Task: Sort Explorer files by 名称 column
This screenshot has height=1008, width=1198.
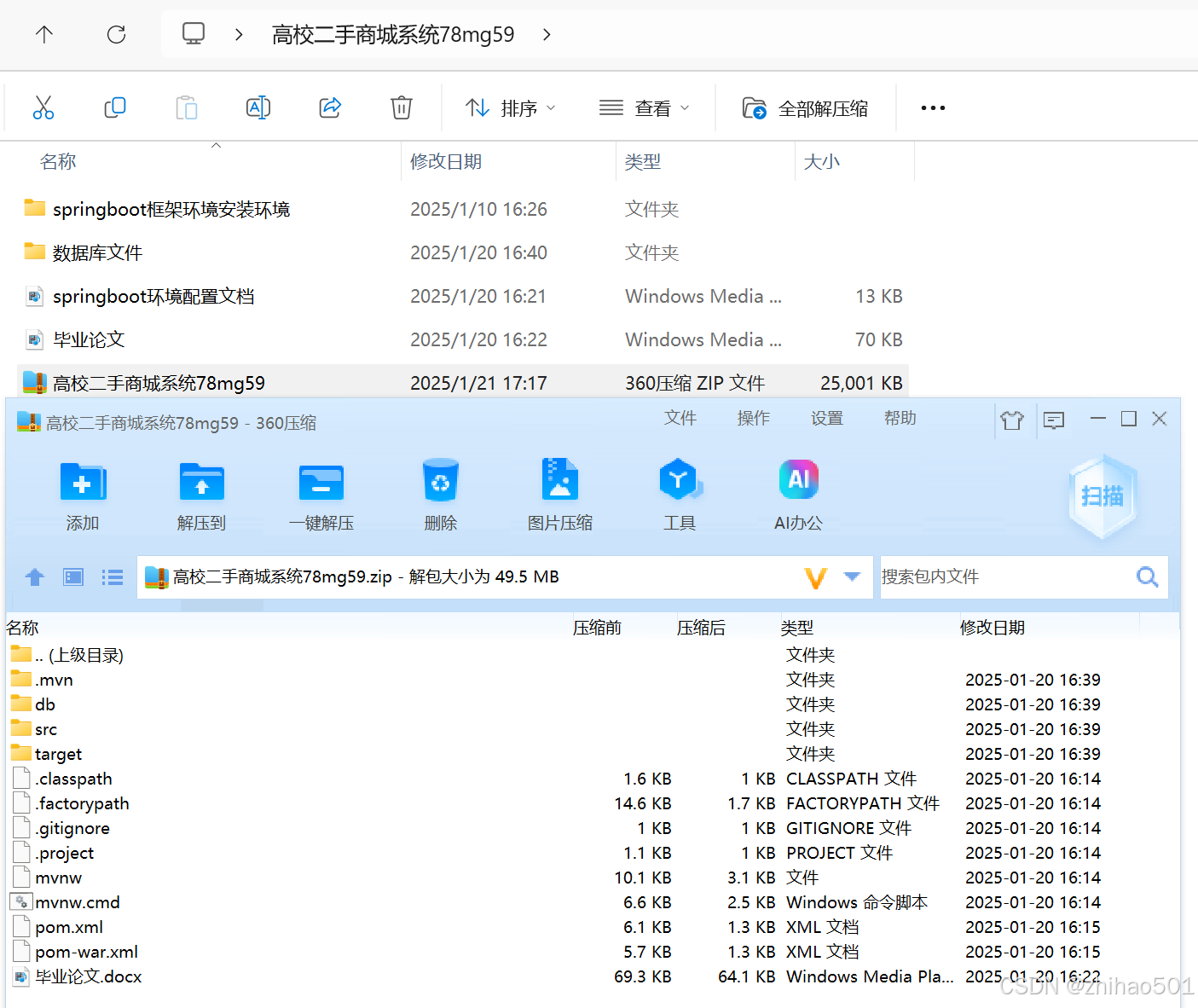Action: coord(58,161)
